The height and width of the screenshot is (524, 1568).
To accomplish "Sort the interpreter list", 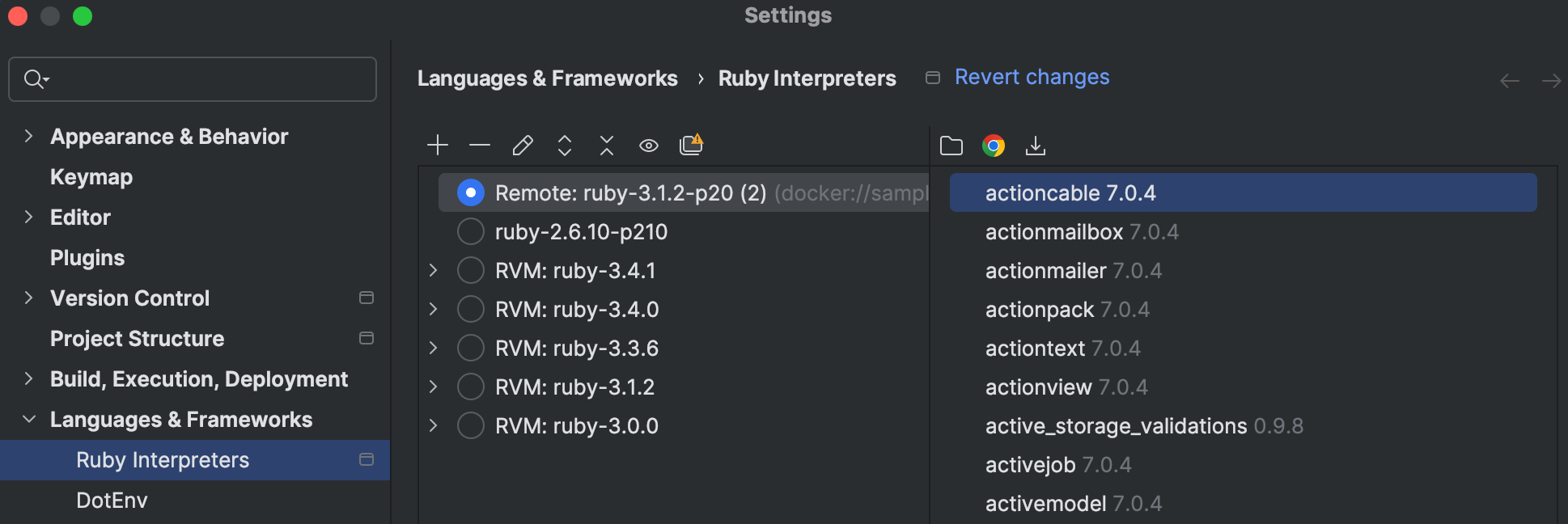I will tap(564, 146).
